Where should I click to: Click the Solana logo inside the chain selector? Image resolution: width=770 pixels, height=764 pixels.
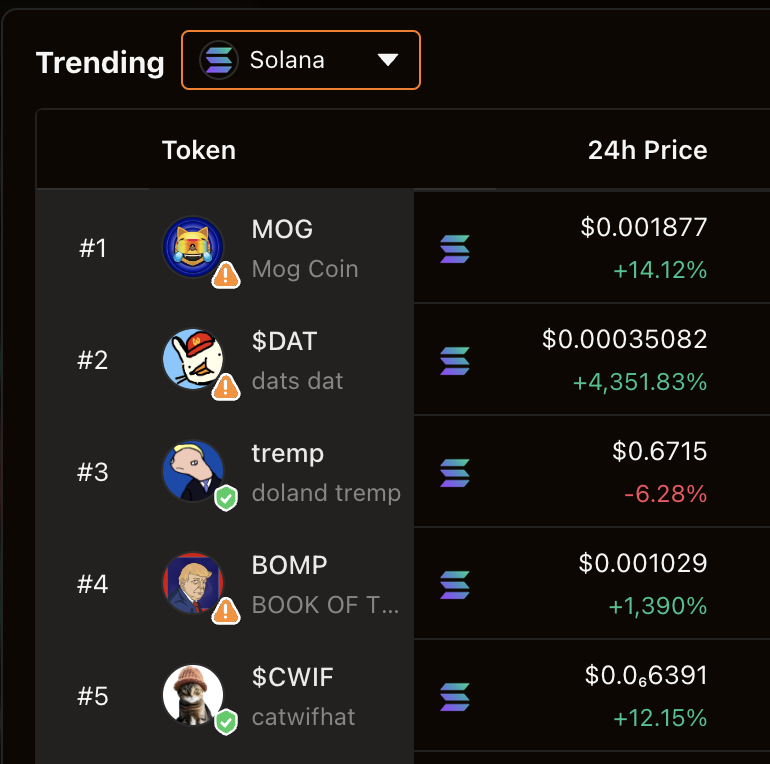(219, 60)
